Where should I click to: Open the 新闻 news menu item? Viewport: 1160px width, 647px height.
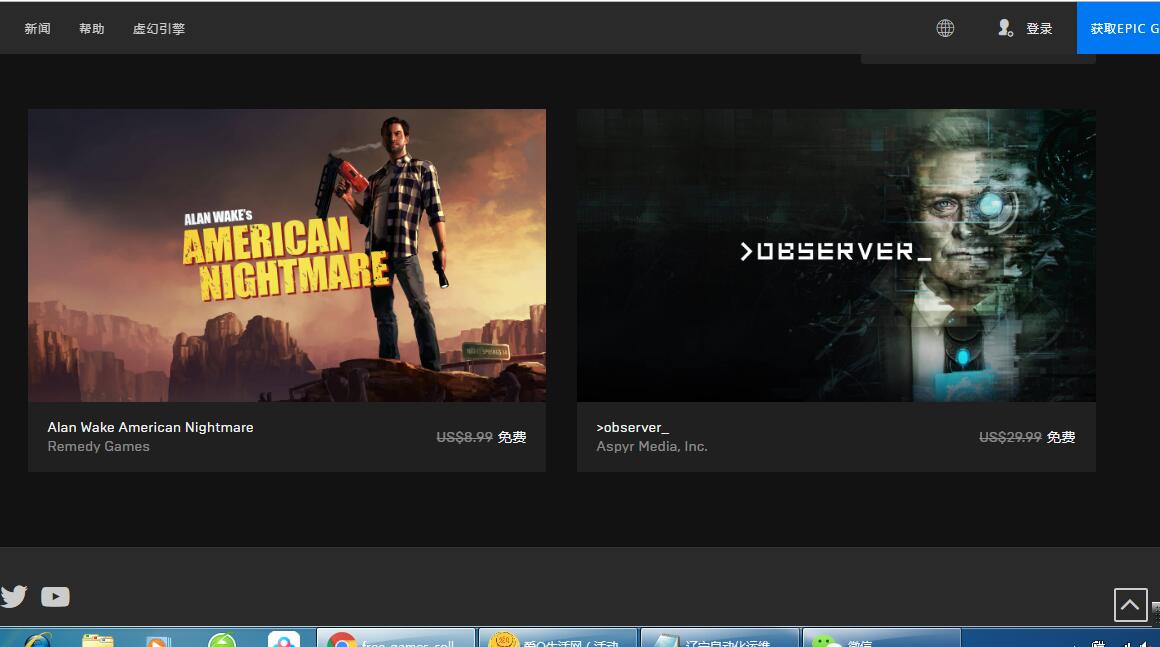pyautogui.click(x=37, y=29)
